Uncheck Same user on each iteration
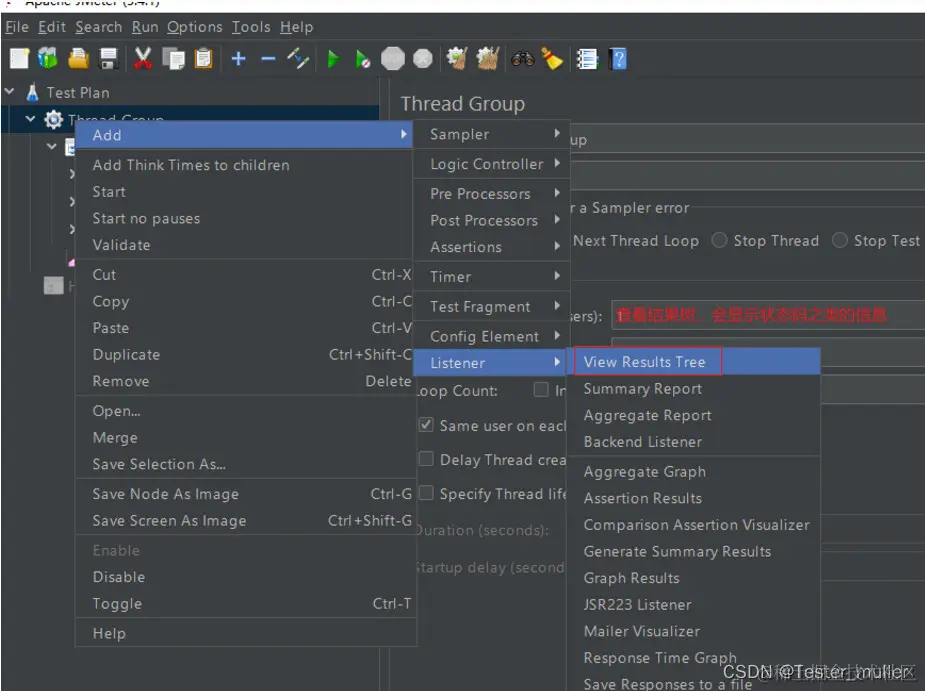This screenshot has width=925, height=691. 426,425
